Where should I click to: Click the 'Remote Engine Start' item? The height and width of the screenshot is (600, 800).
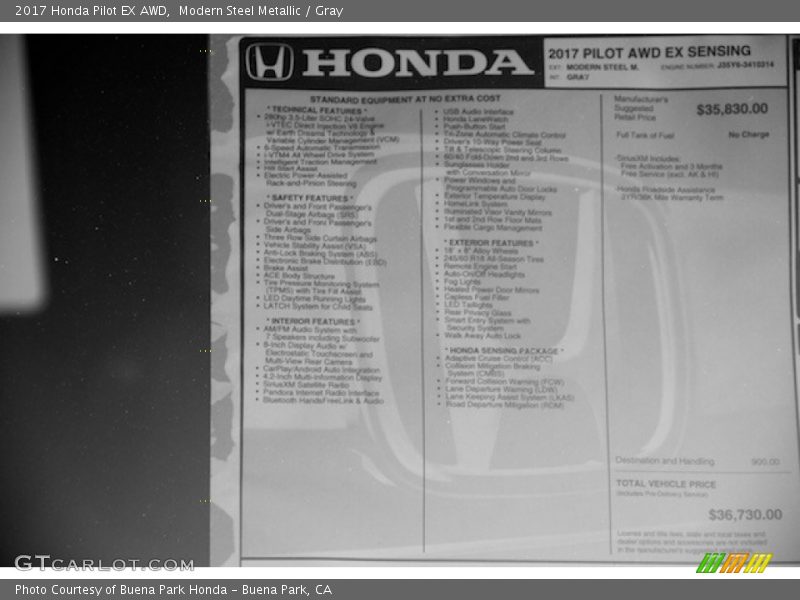(x=480, y=266)
